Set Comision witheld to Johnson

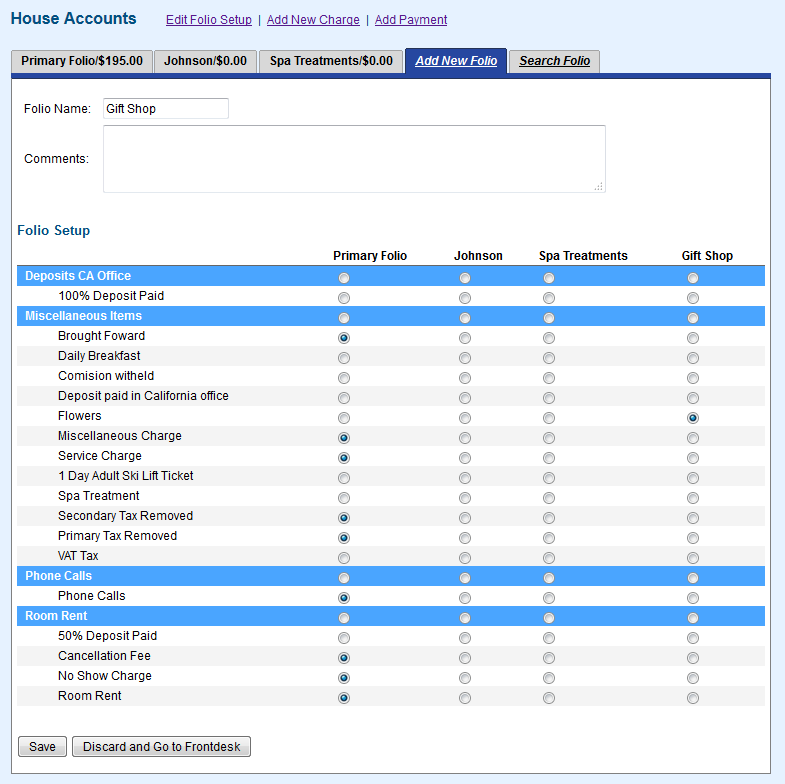tap(465, 378)
